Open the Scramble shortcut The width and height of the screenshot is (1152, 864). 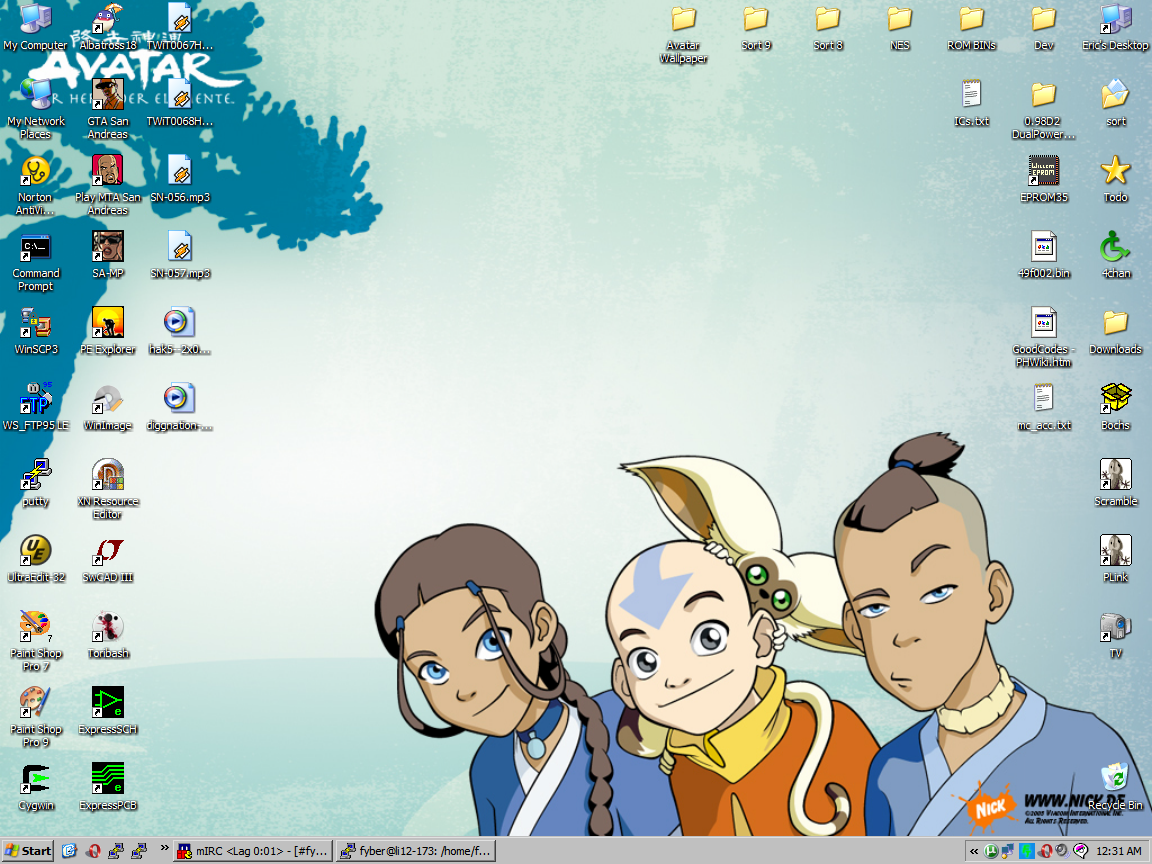[x=1115, y=483]
